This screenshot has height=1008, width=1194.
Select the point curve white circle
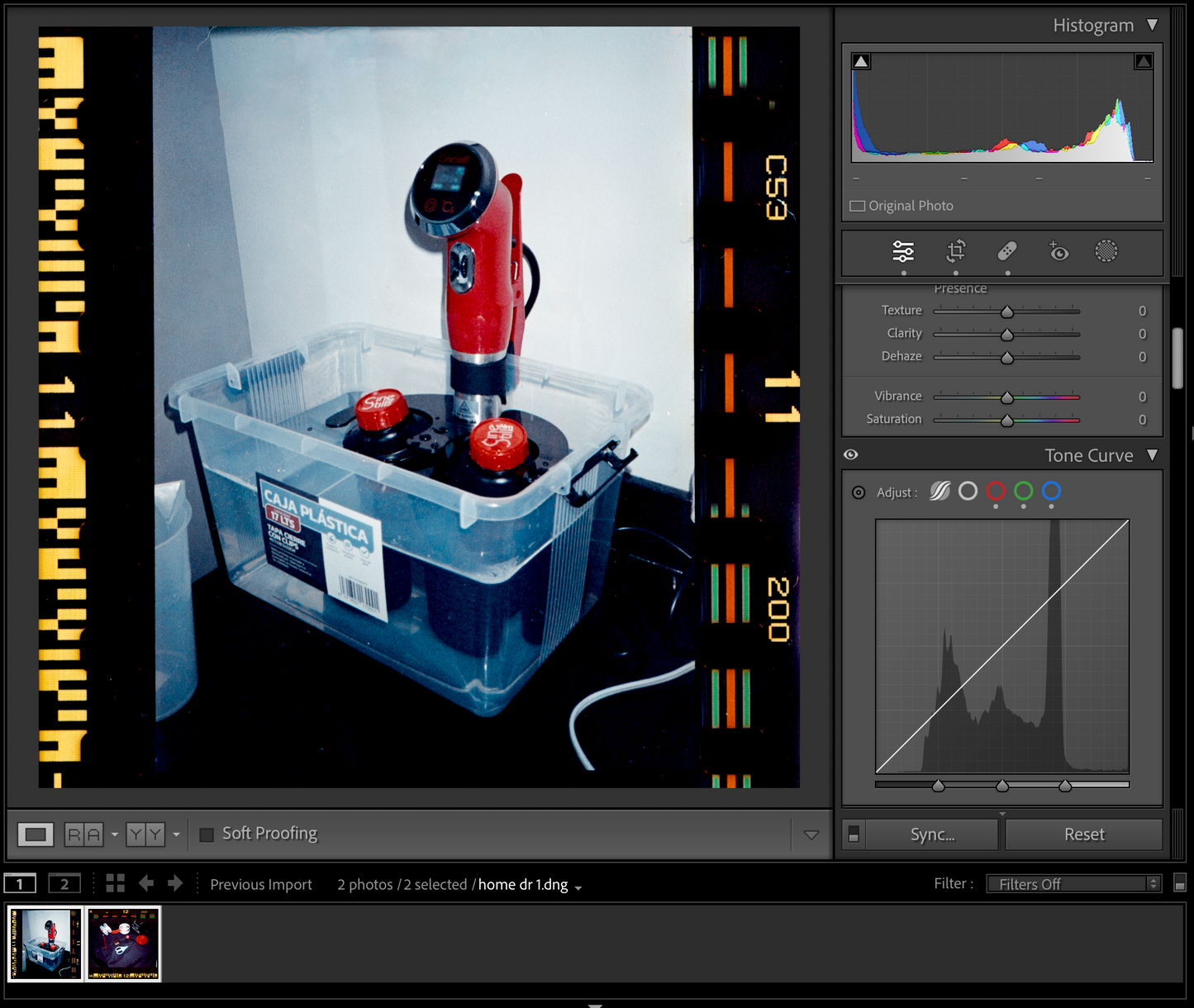click(x=968, y=492)
